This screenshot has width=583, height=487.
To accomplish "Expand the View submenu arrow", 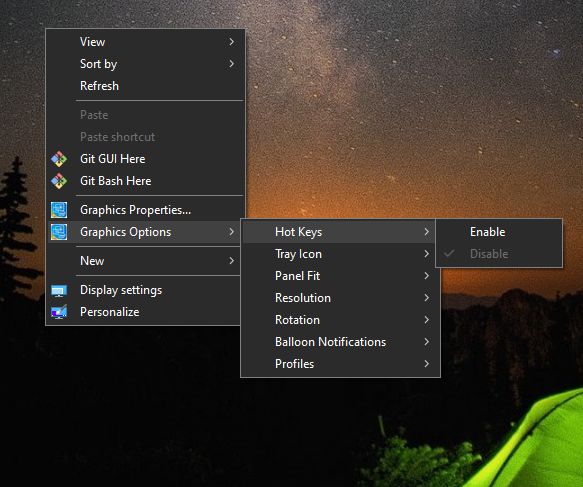I will click(232, 42).
